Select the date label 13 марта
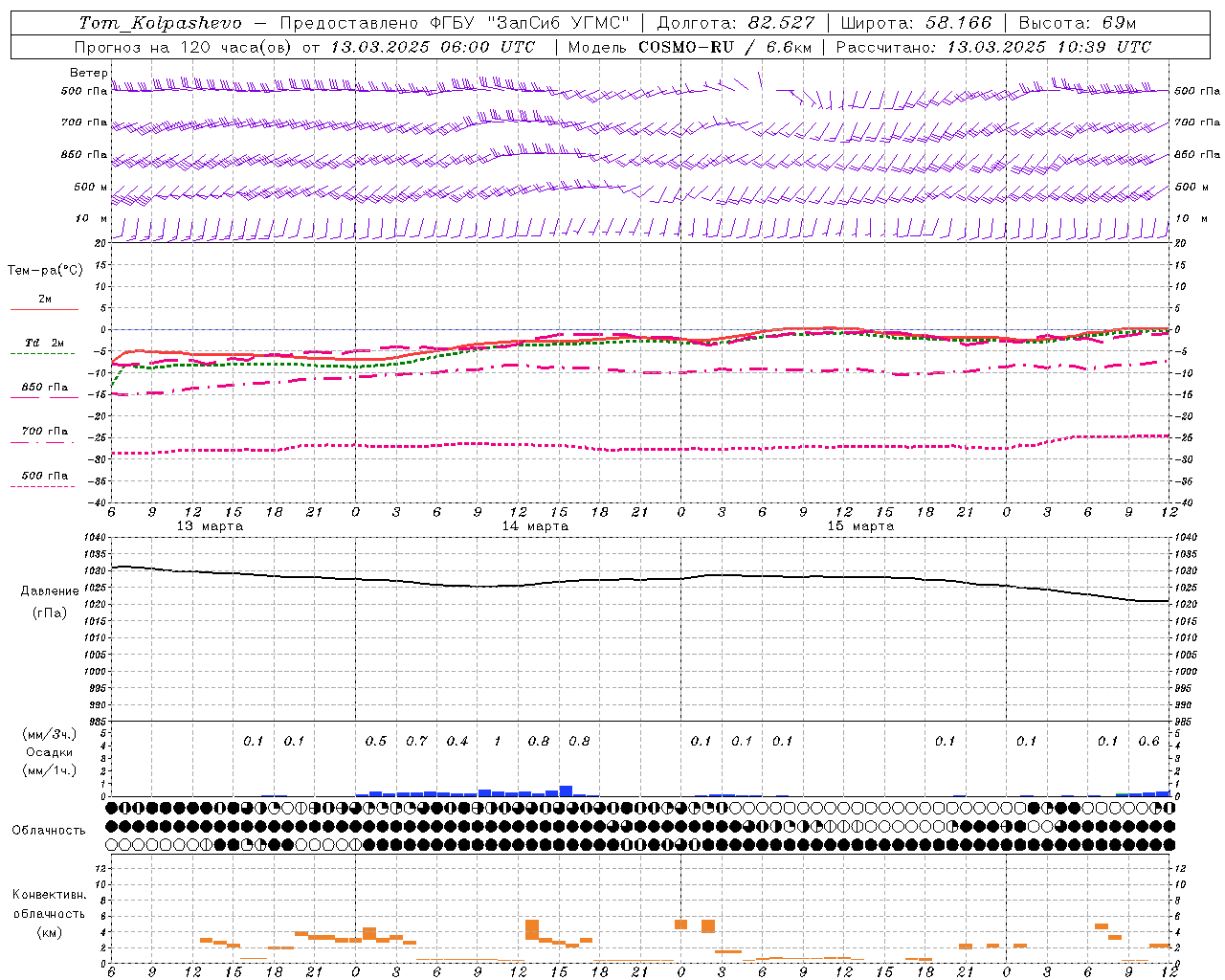Viewport: 1225px width, 980px height. [x=210, y=526]
